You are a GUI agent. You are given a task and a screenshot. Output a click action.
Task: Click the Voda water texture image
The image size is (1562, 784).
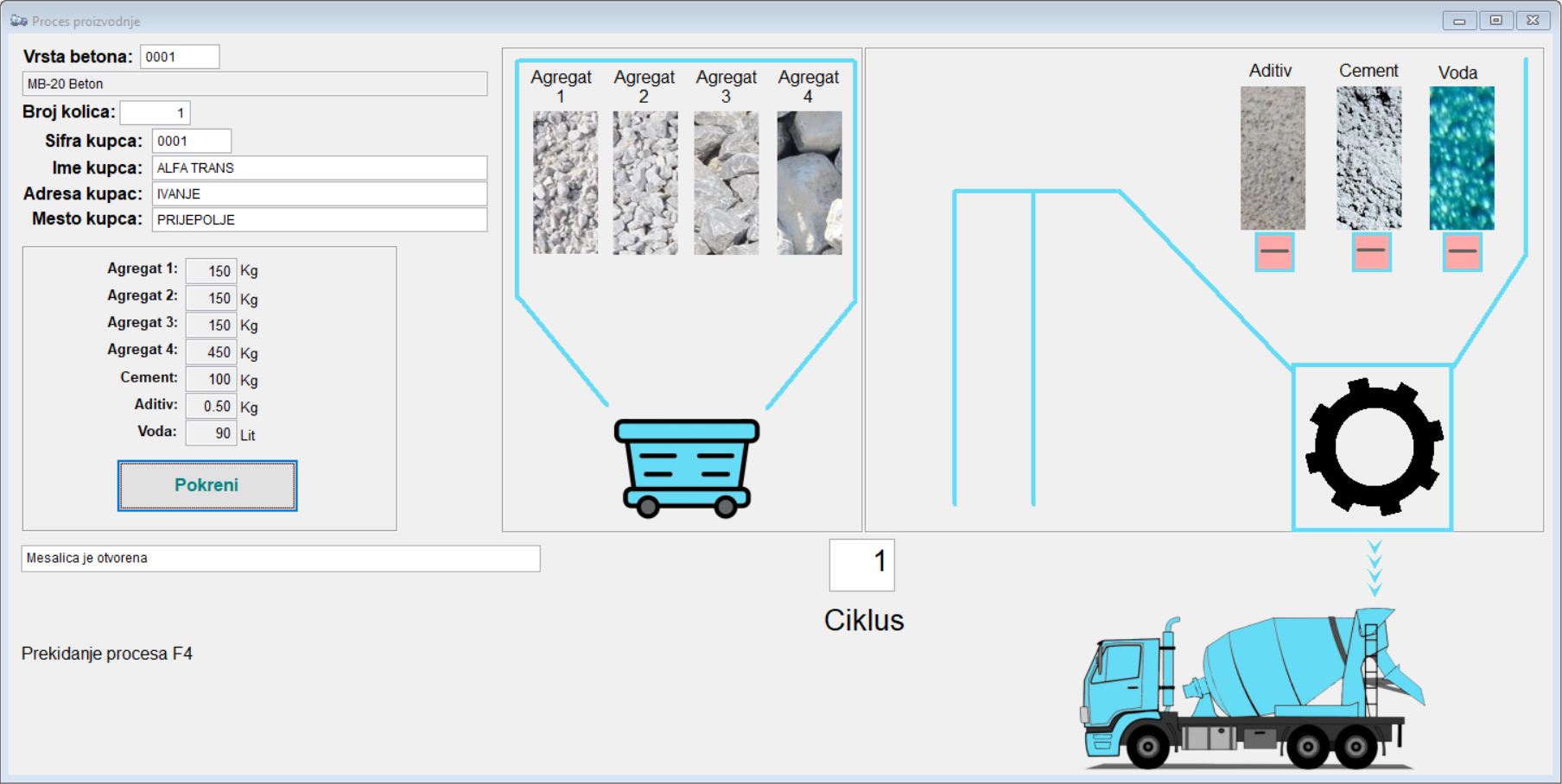coord(1462,158)
